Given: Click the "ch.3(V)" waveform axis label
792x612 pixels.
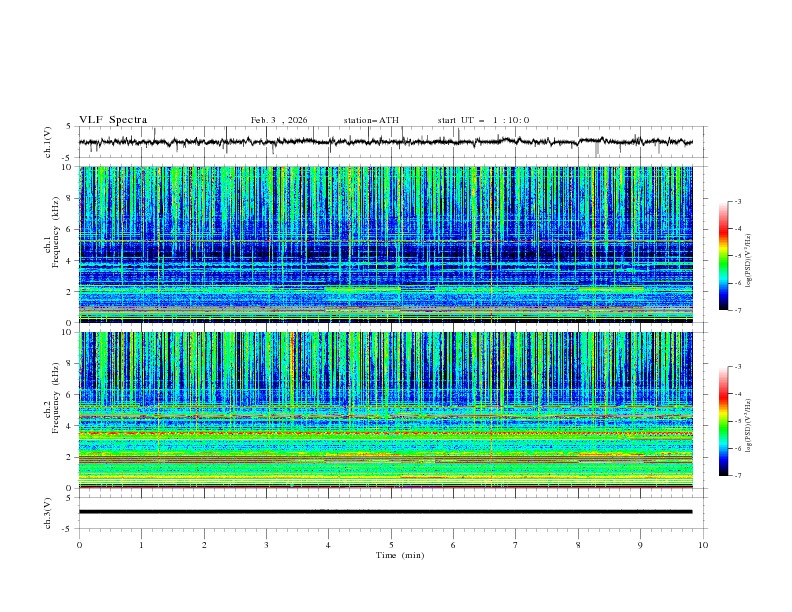Looking at the screenshot, I should [48, 512].
